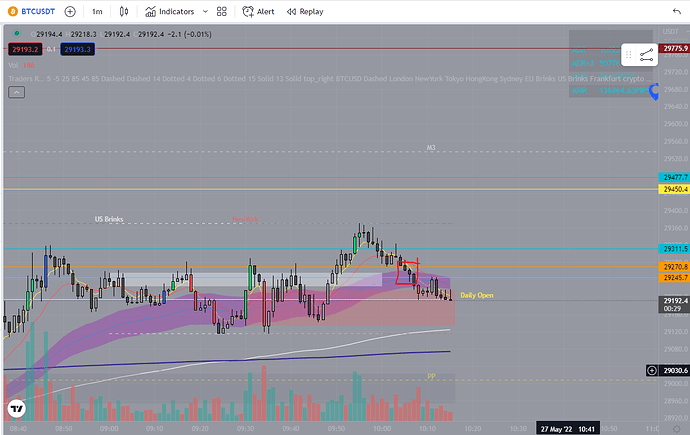Screen dimensions: 690x435
Task: Click the TradingView logo on the chart
Action: click(17, 409)
